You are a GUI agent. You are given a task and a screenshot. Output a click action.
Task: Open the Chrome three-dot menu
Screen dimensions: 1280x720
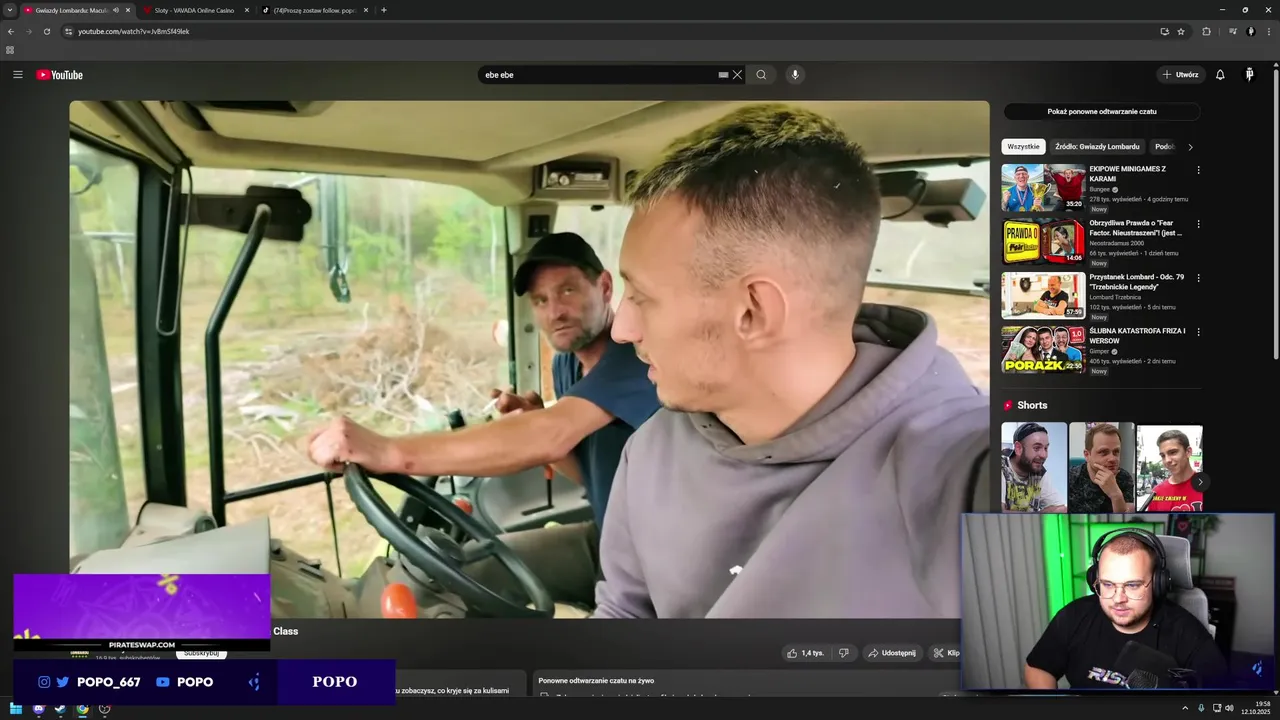pyautogui.click(x=1268, y=31)
